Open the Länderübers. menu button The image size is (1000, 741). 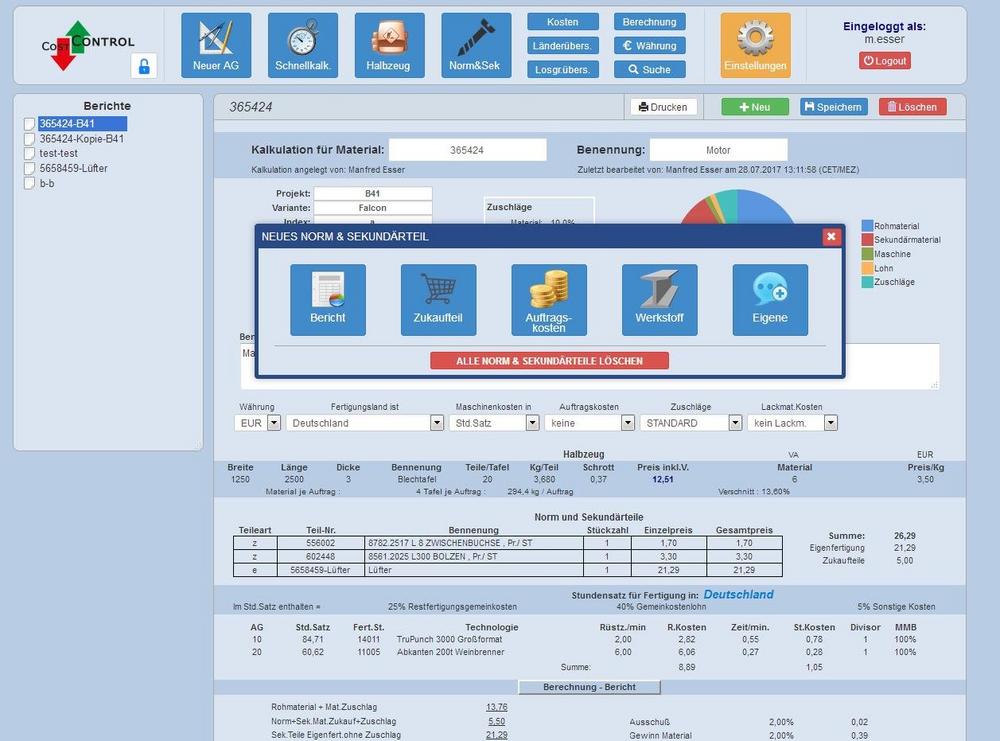pyautogui.click(x=563, y=46)
